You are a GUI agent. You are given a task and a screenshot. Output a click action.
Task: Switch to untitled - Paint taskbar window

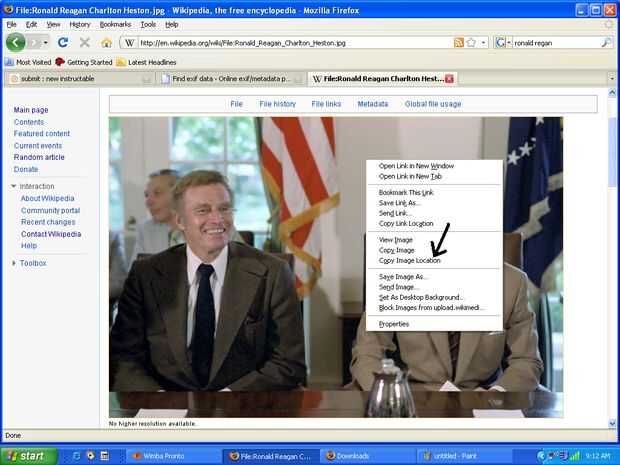tap(463, 456)
